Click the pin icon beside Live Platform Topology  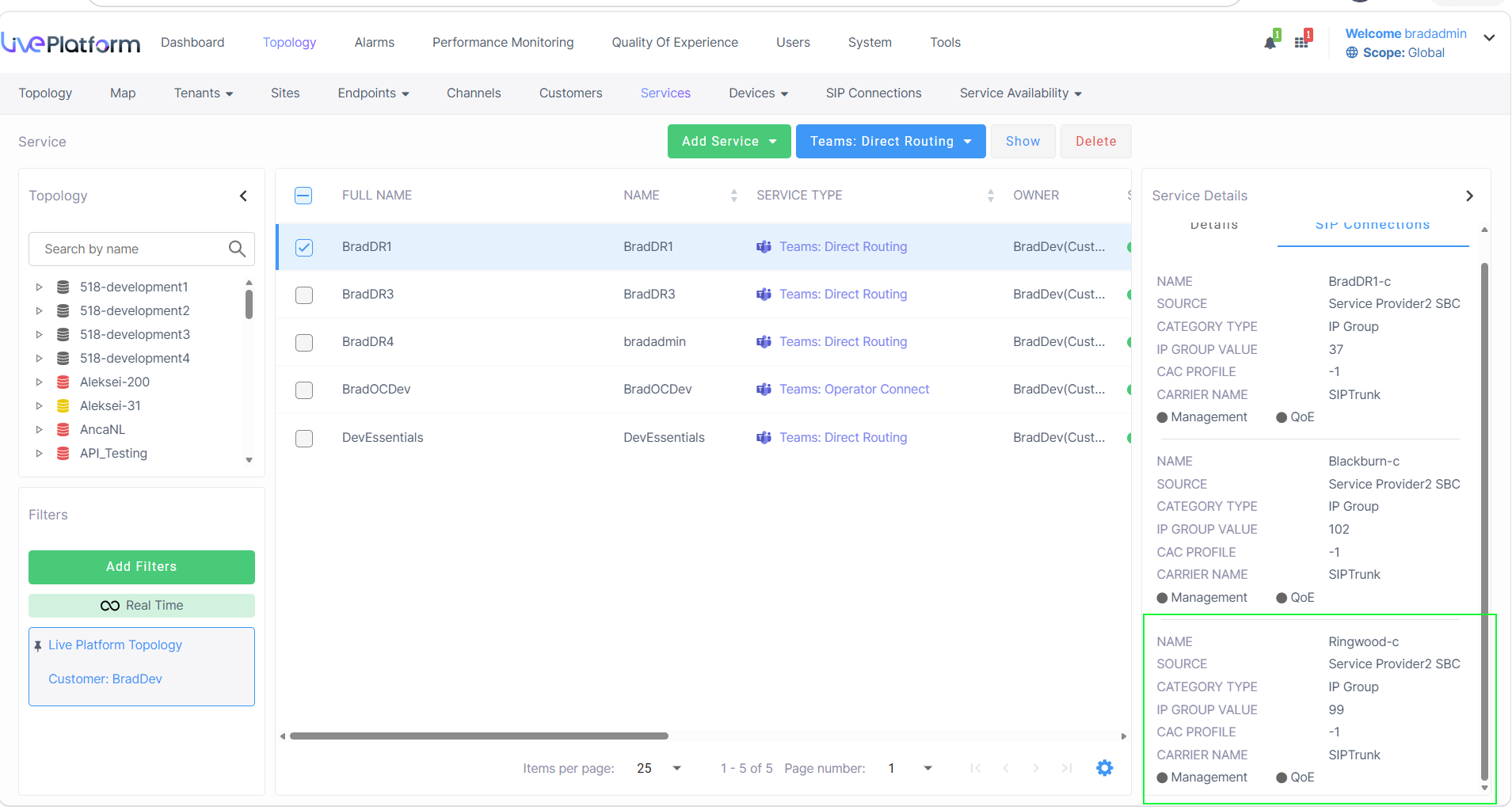coord(38,646)
